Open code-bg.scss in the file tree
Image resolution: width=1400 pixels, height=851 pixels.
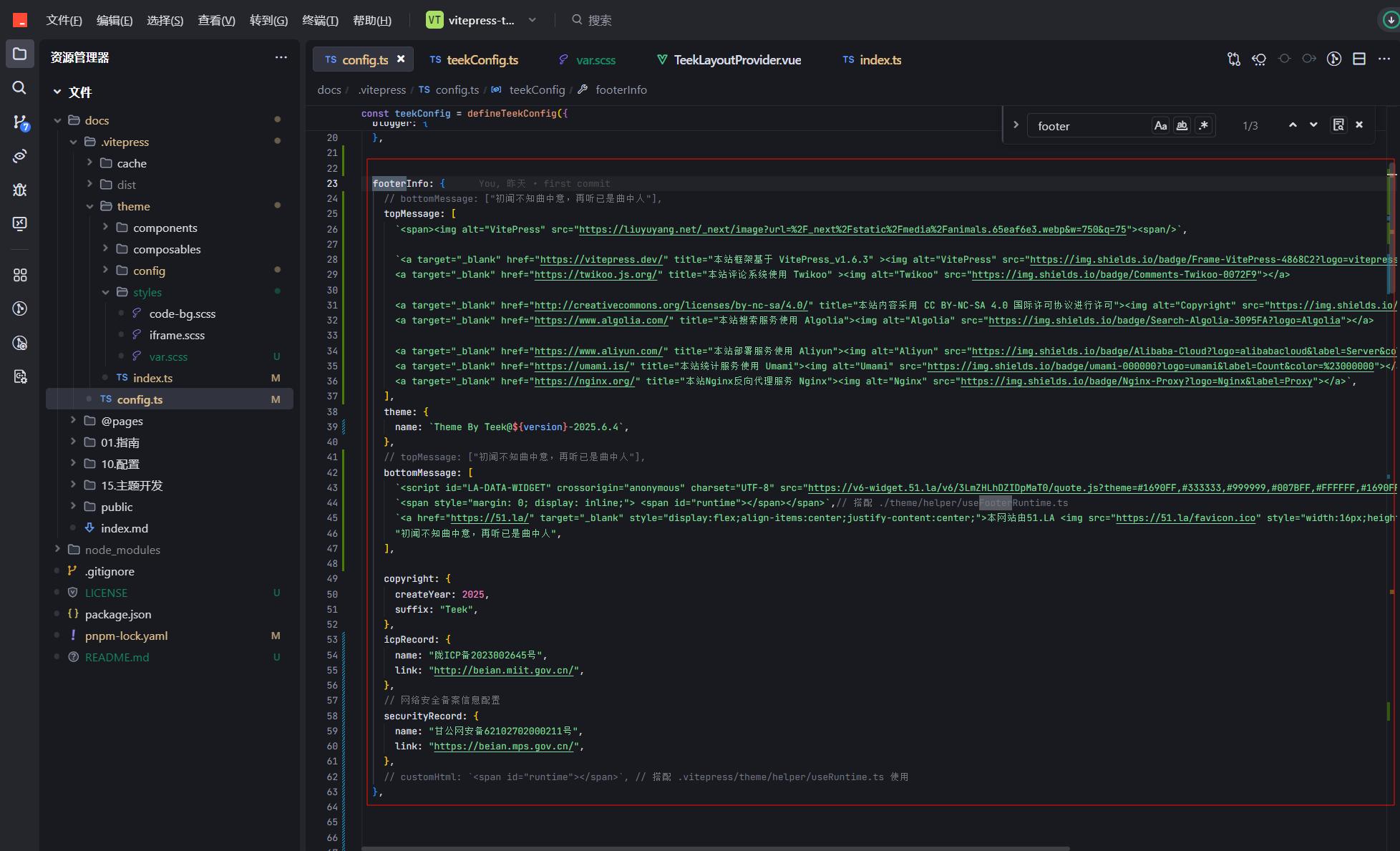182,313
